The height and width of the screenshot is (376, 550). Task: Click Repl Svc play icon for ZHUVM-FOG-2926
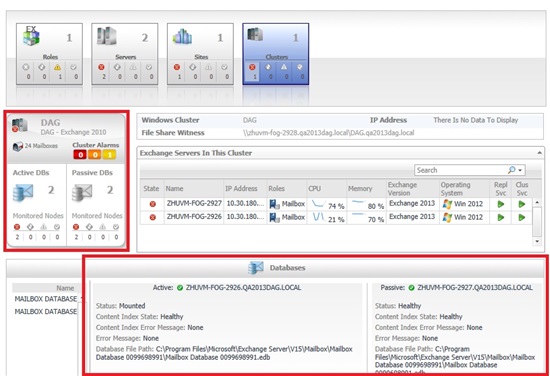pyautogui.click(x=501, y=217)
